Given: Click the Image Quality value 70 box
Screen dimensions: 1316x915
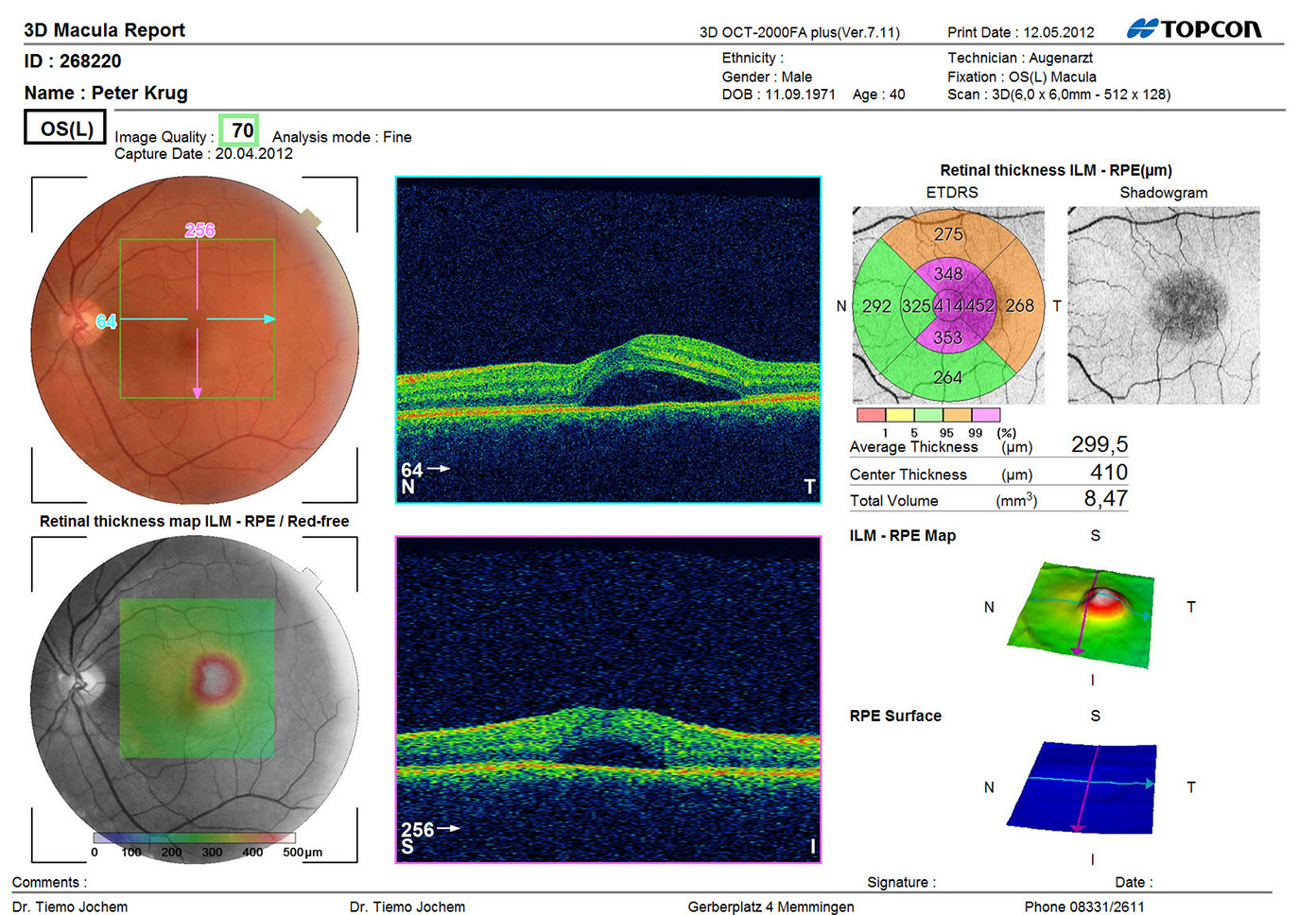Looking at the screenshot, I should pos(239,130).
